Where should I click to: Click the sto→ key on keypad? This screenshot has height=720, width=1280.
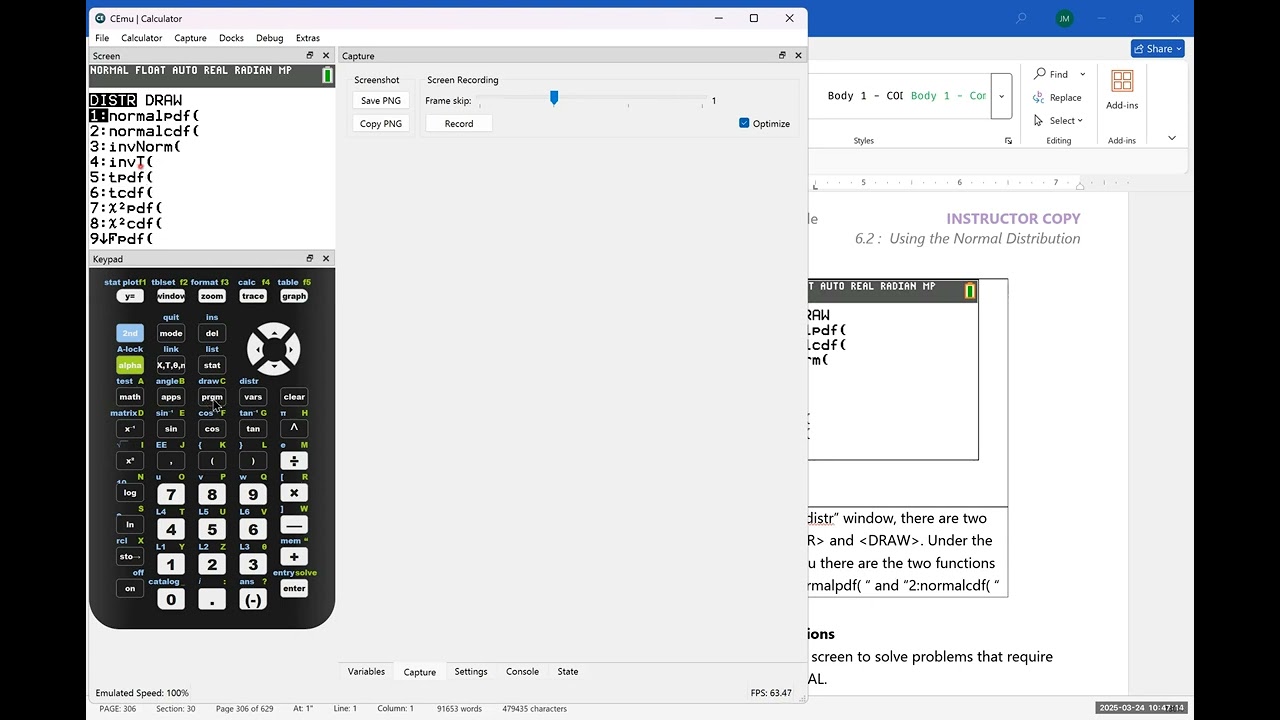coord(130,556)
